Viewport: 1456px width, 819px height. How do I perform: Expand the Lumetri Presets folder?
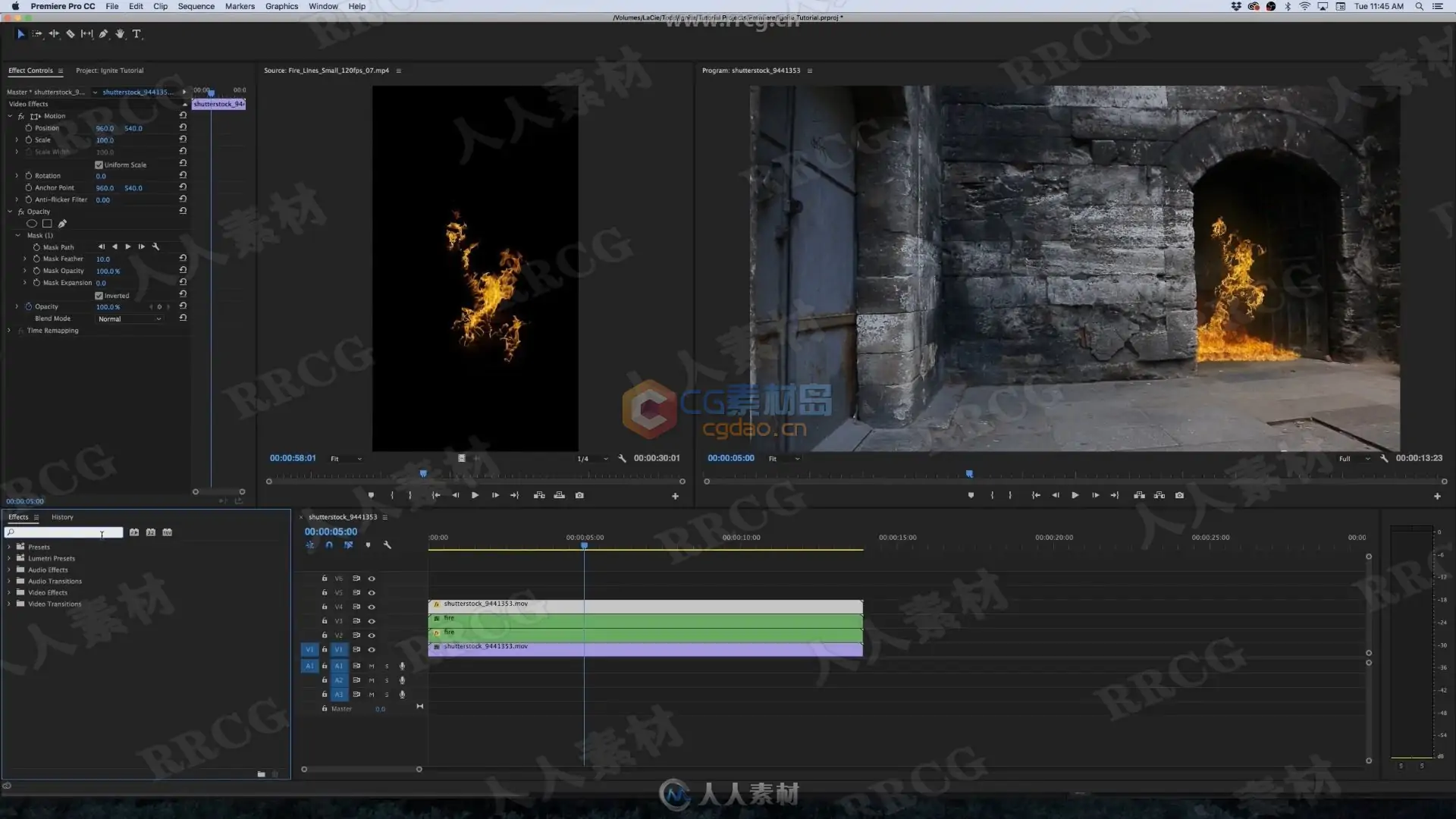pyautogui.click(x=9, y=558)
